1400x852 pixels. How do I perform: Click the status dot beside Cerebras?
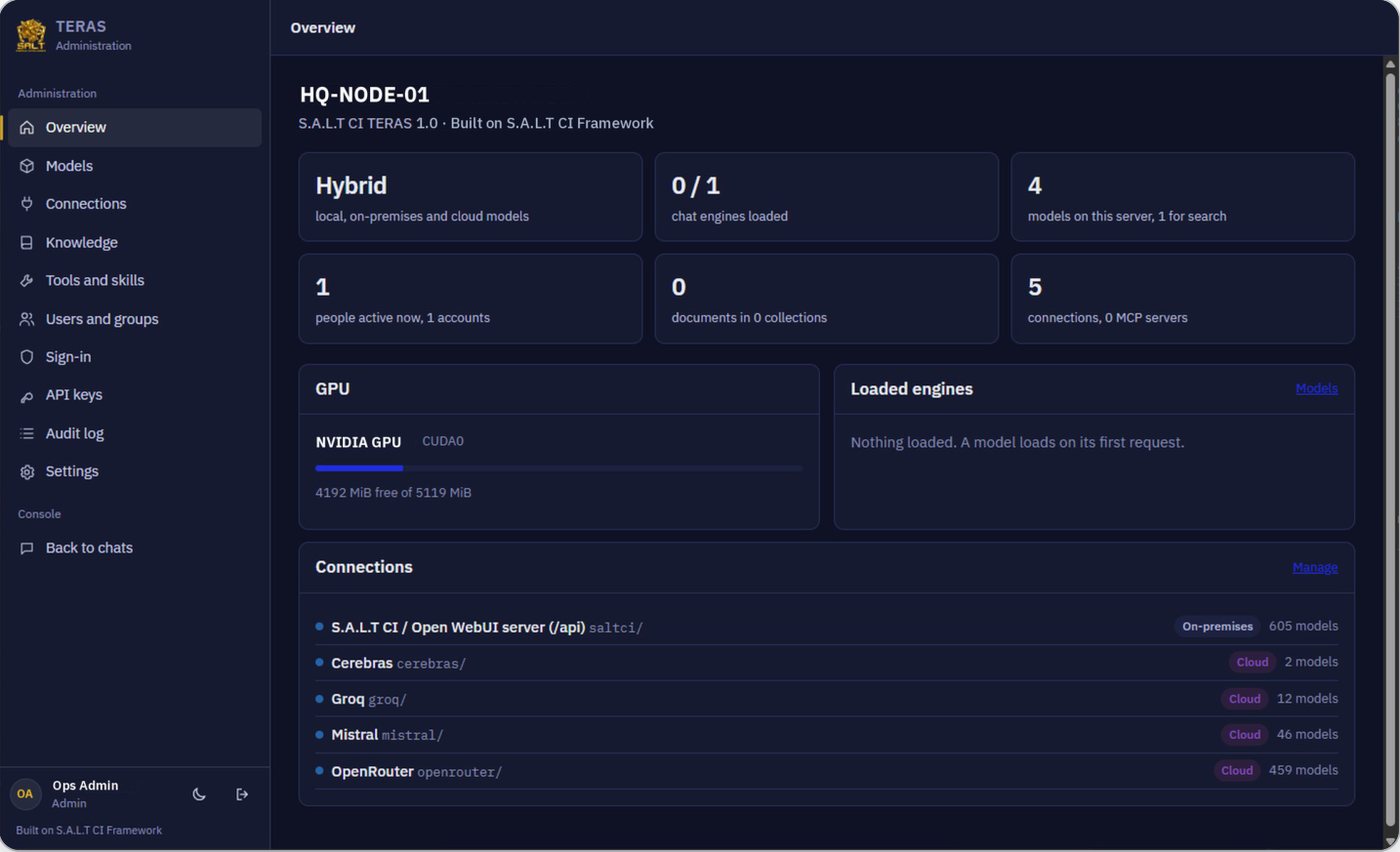(x=319, y=662)
